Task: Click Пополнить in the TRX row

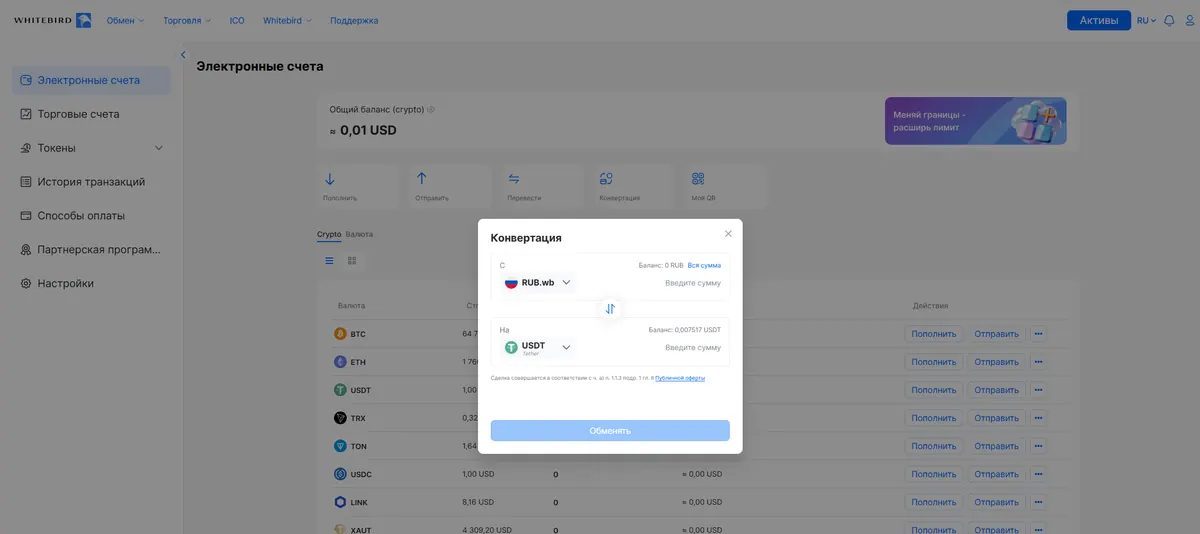Action: pyautogui.click(x=934, y=418)
